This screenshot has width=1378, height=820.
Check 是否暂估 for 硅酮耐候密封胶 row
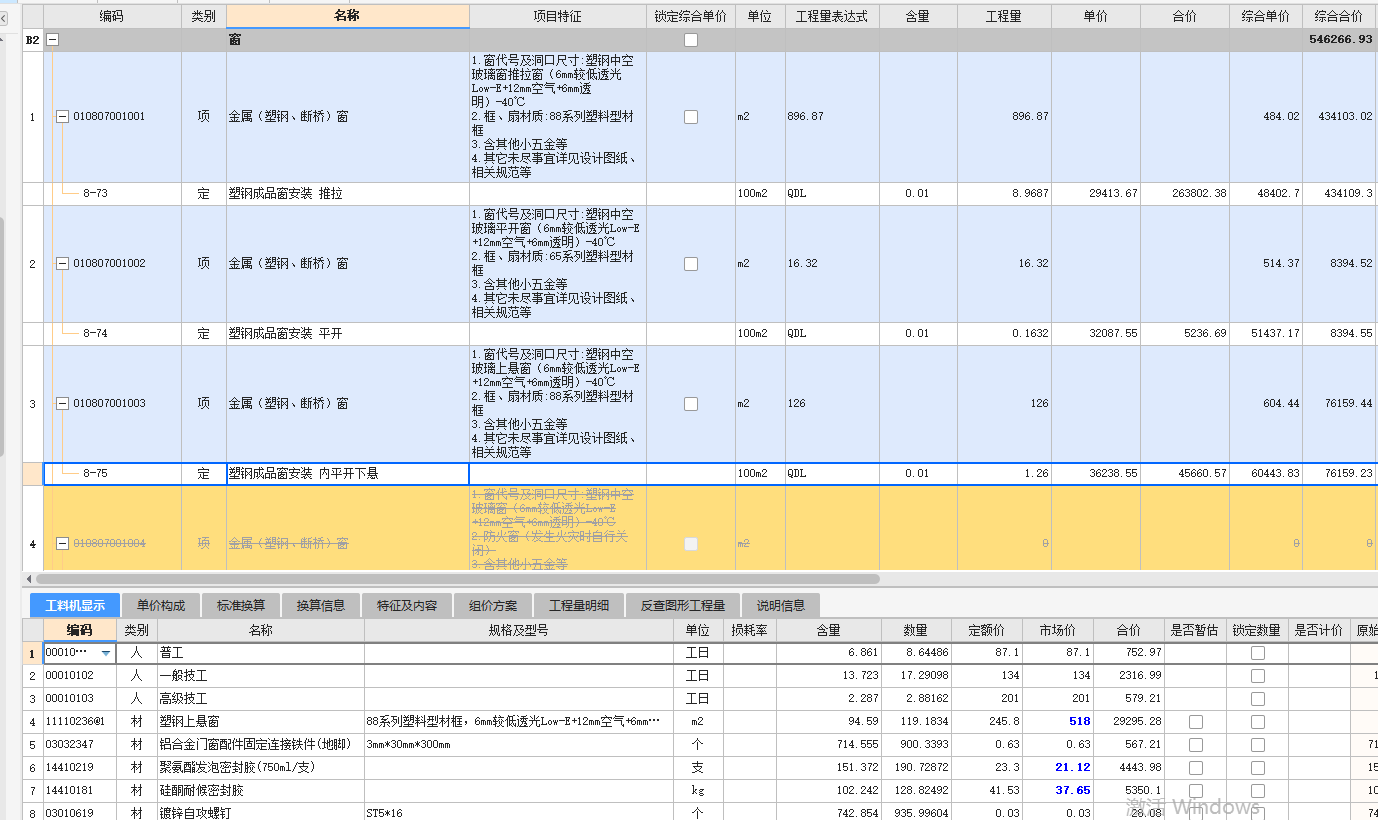(1196, 791)
